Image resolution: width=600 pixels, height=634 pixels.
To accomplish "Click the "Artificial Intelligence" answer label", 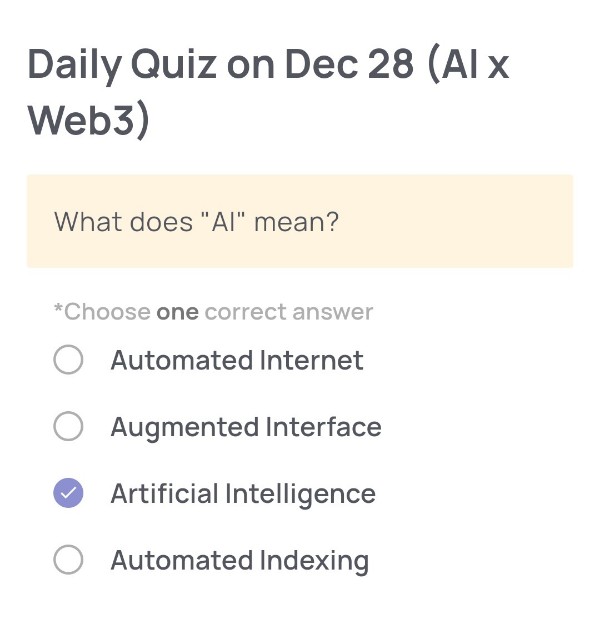I will 243,494.
